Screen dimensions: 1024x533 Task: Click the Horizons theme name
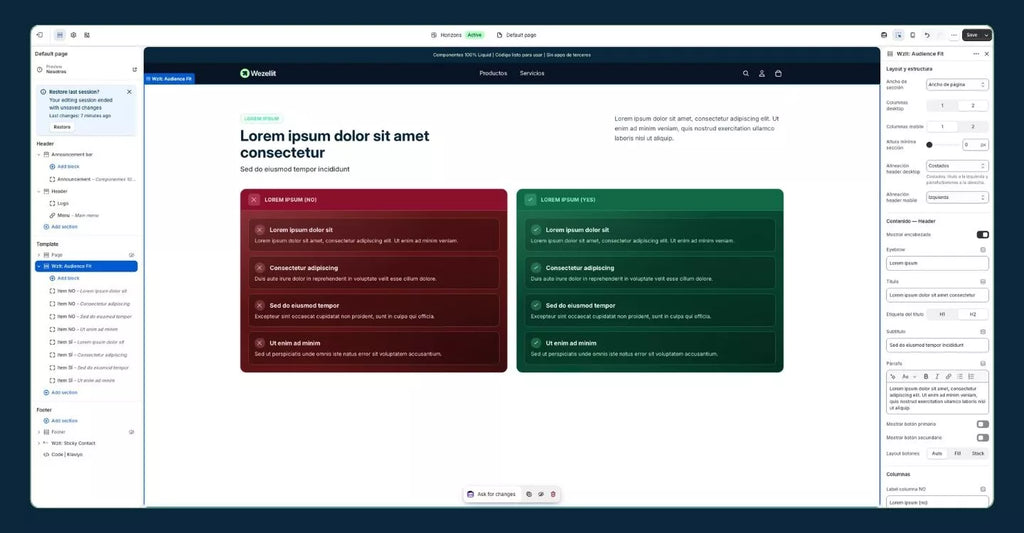451,35
